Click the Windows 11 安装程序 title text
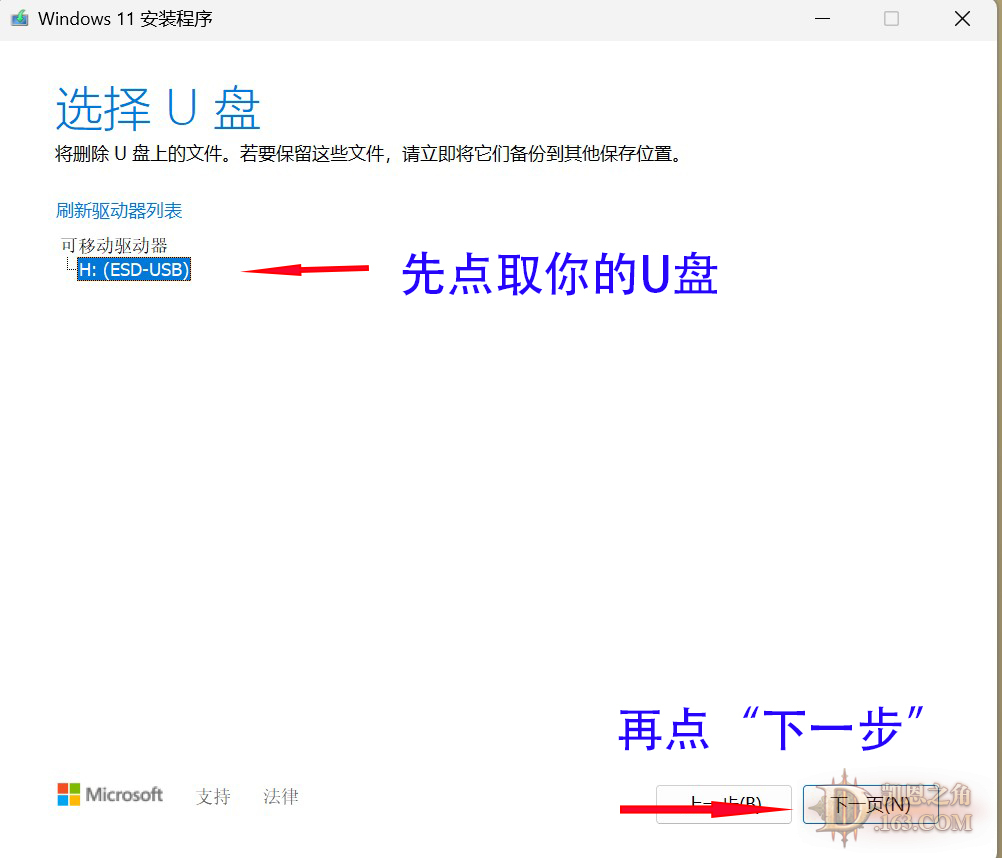 tap(125, 19)
